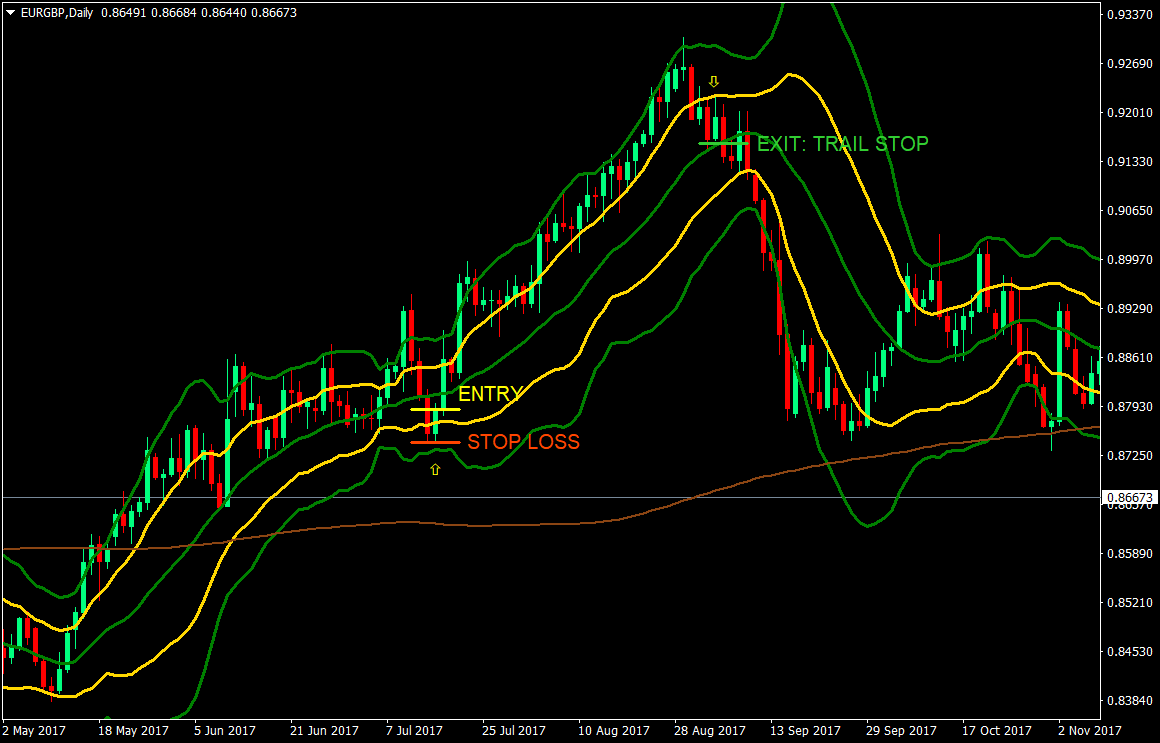Click the 28 Aug 2017 date label

pos(709,731)
